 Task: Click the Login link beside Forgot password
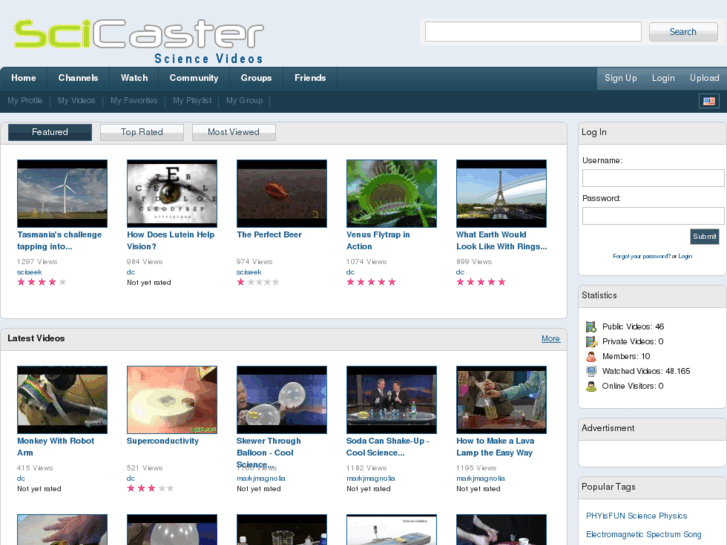pos(685,256)
